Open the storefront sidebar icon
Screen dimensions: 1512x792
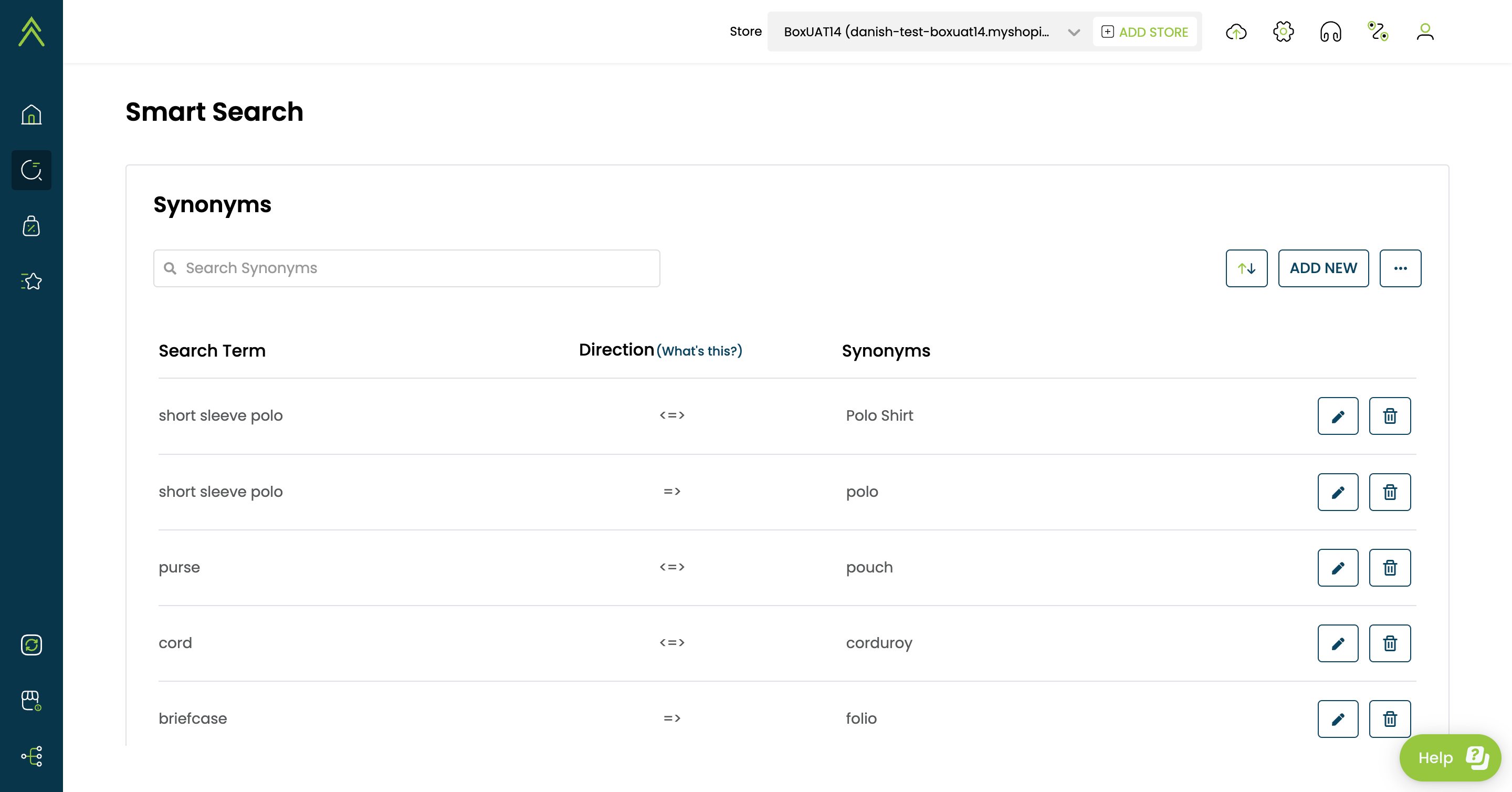(31, 701)
